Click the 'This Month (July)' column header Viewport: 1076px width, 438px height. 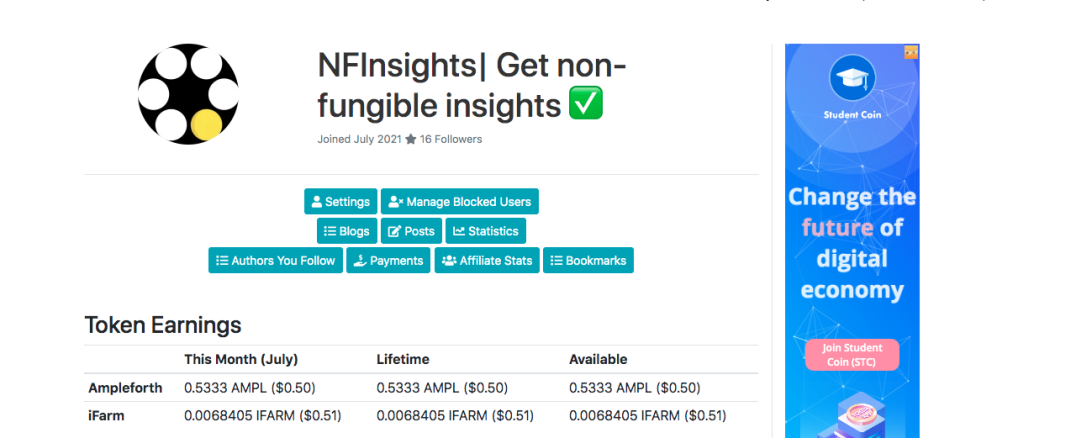241,359
